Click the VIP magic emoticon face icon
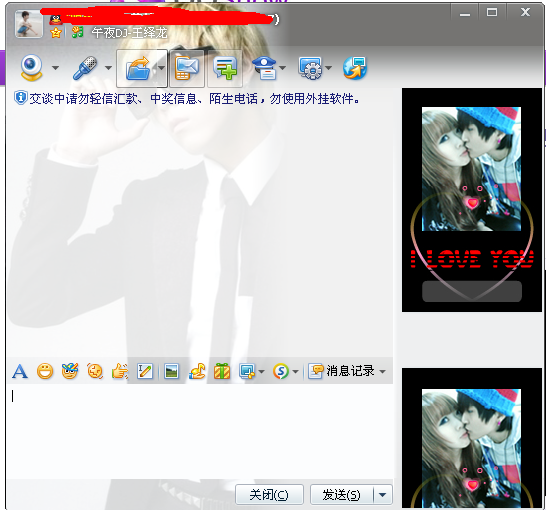The width and height of the screenshot is (546, 510). (70, 371)
